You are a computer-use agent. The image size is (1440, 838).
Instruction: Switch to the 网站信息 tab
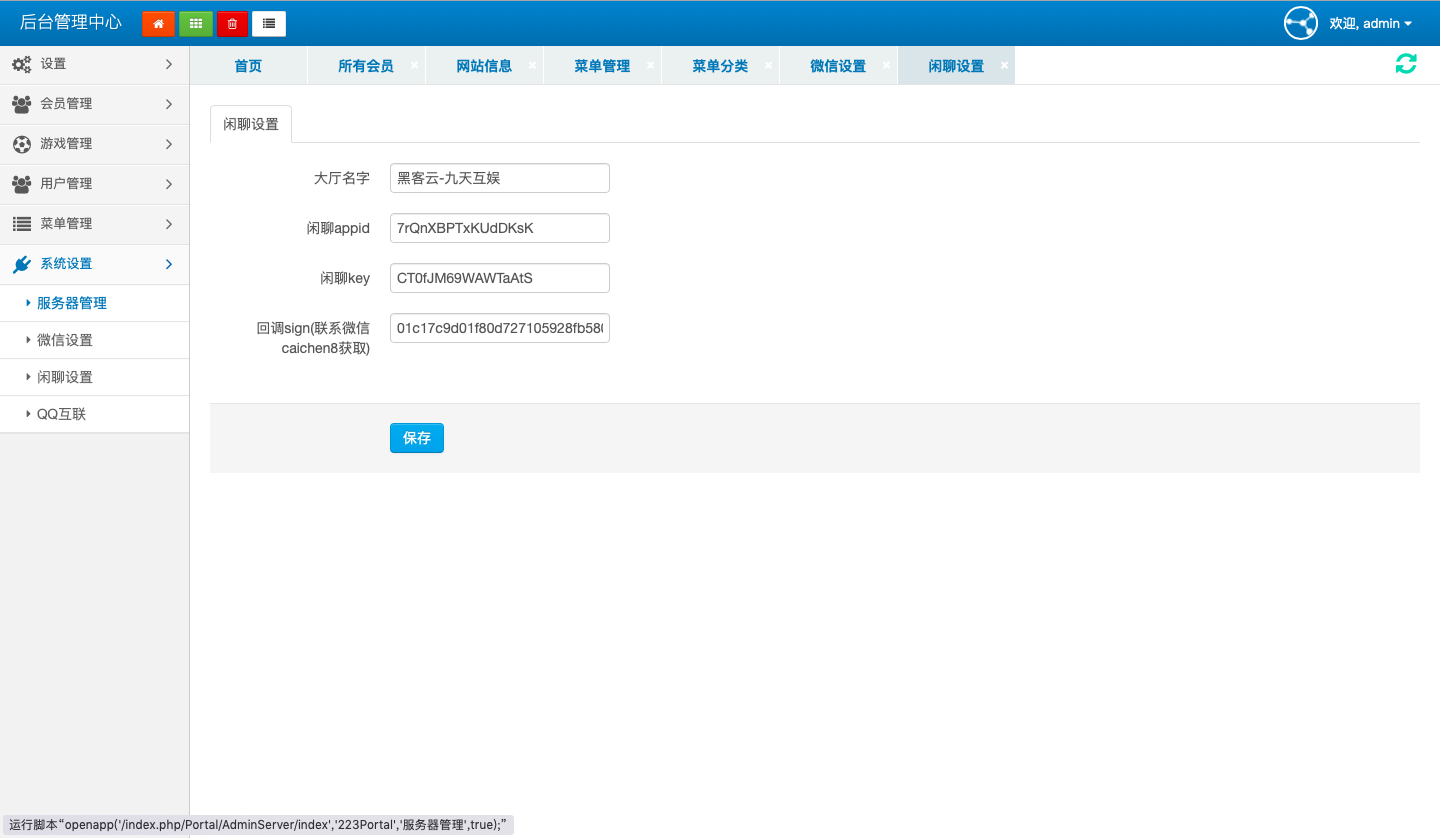point(484,66)
